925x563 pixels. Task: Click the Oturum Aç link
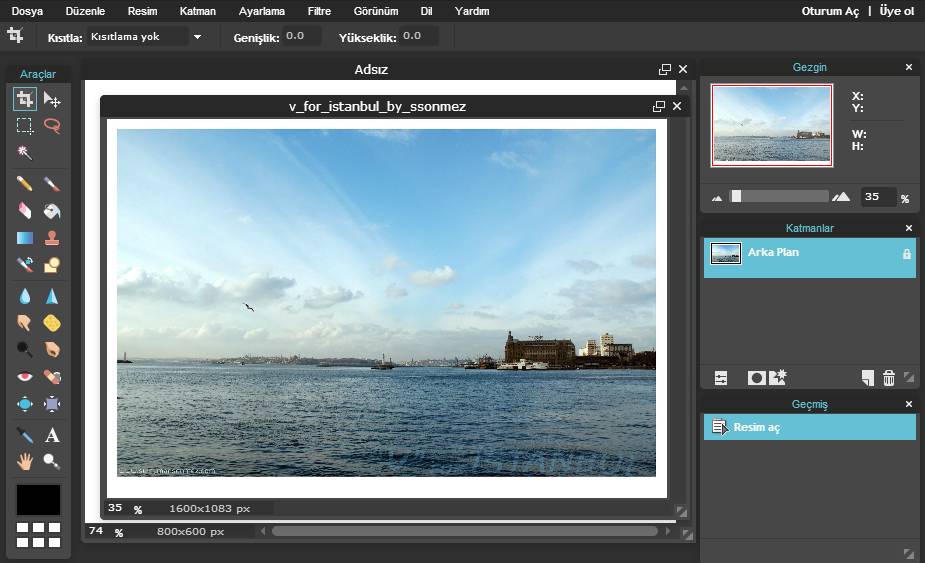830,11
